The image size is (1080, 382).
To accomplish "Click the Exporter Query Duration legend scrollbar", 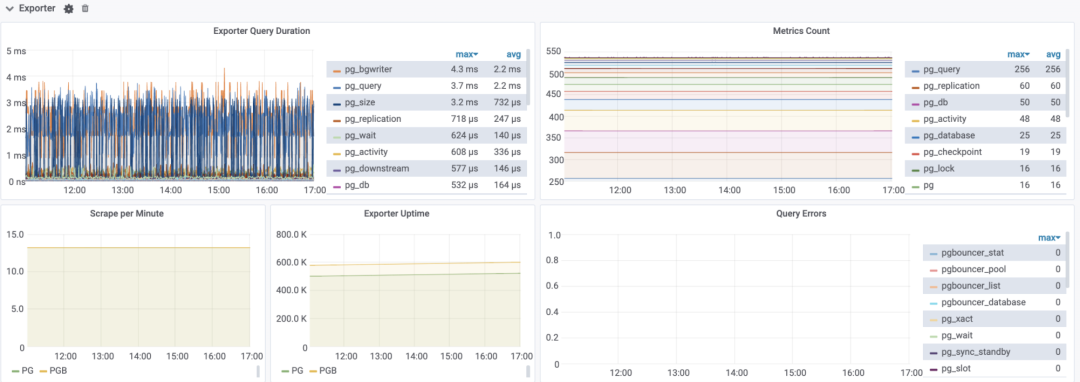I will 528,77.
